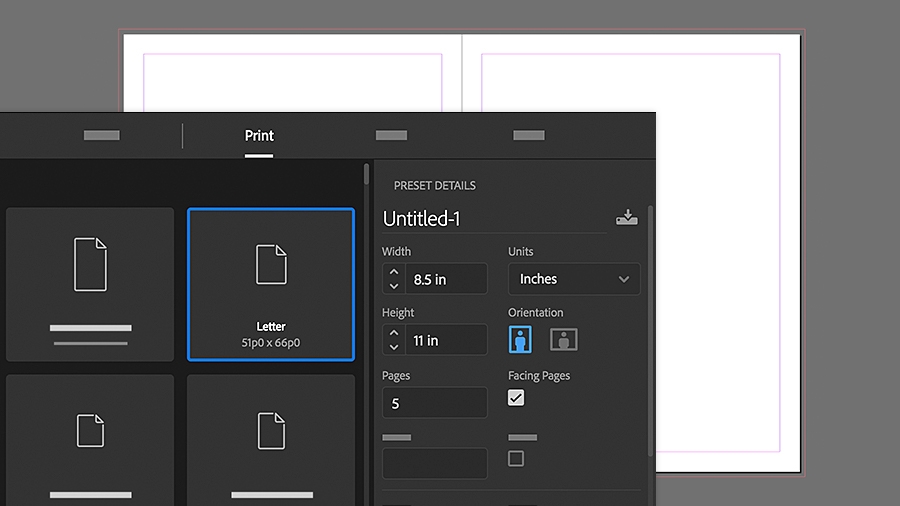Click the Pages field showing 5

point(435,403)
